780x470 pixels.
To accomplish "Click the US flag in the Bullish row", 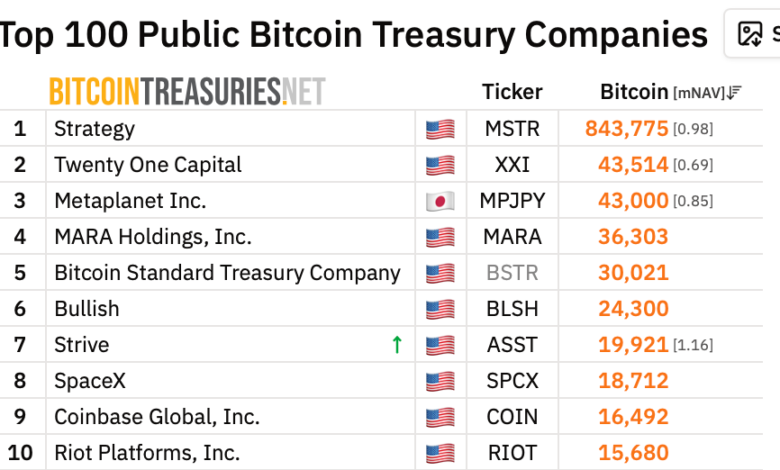I will click(x=440, y=309).
